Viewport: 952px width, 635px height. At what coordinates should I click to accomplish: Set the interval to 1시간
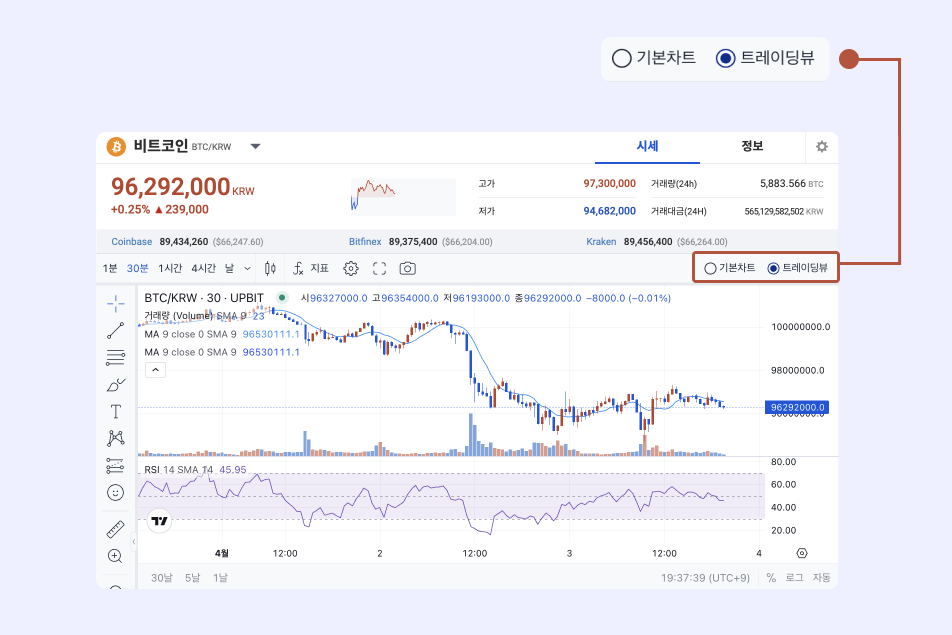(170, 268)
